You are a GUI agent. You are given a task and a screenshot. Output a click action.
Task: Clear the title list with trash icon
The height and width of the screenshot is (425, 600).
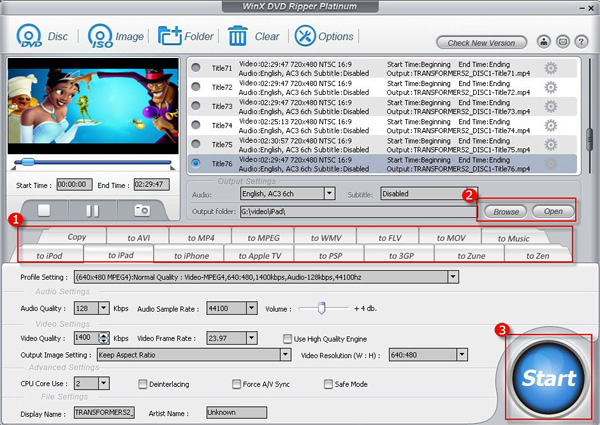[238, 36]
